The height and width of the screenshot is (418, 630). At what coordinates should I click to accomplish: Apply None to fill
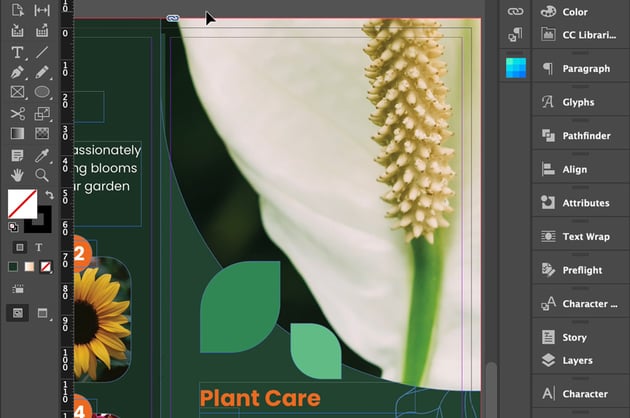tap(45, 266)
